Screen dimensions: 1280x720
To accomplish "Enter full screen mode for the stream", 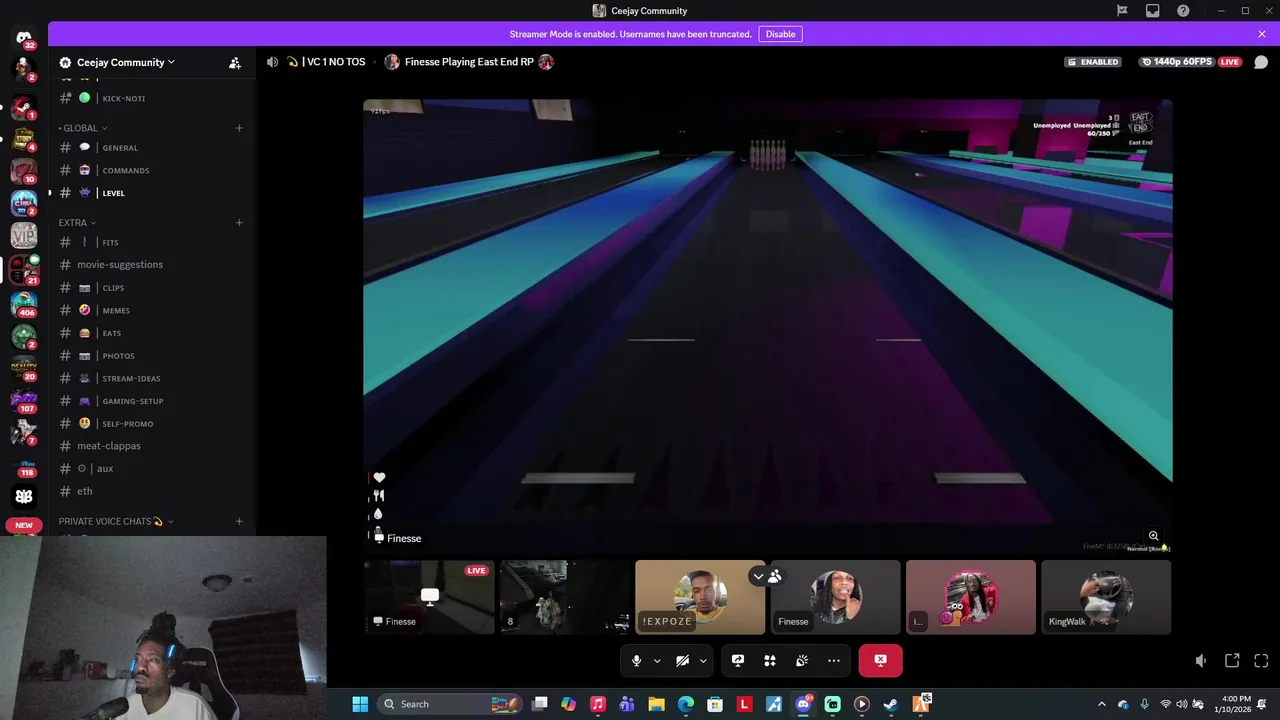I will point(1261,660).
